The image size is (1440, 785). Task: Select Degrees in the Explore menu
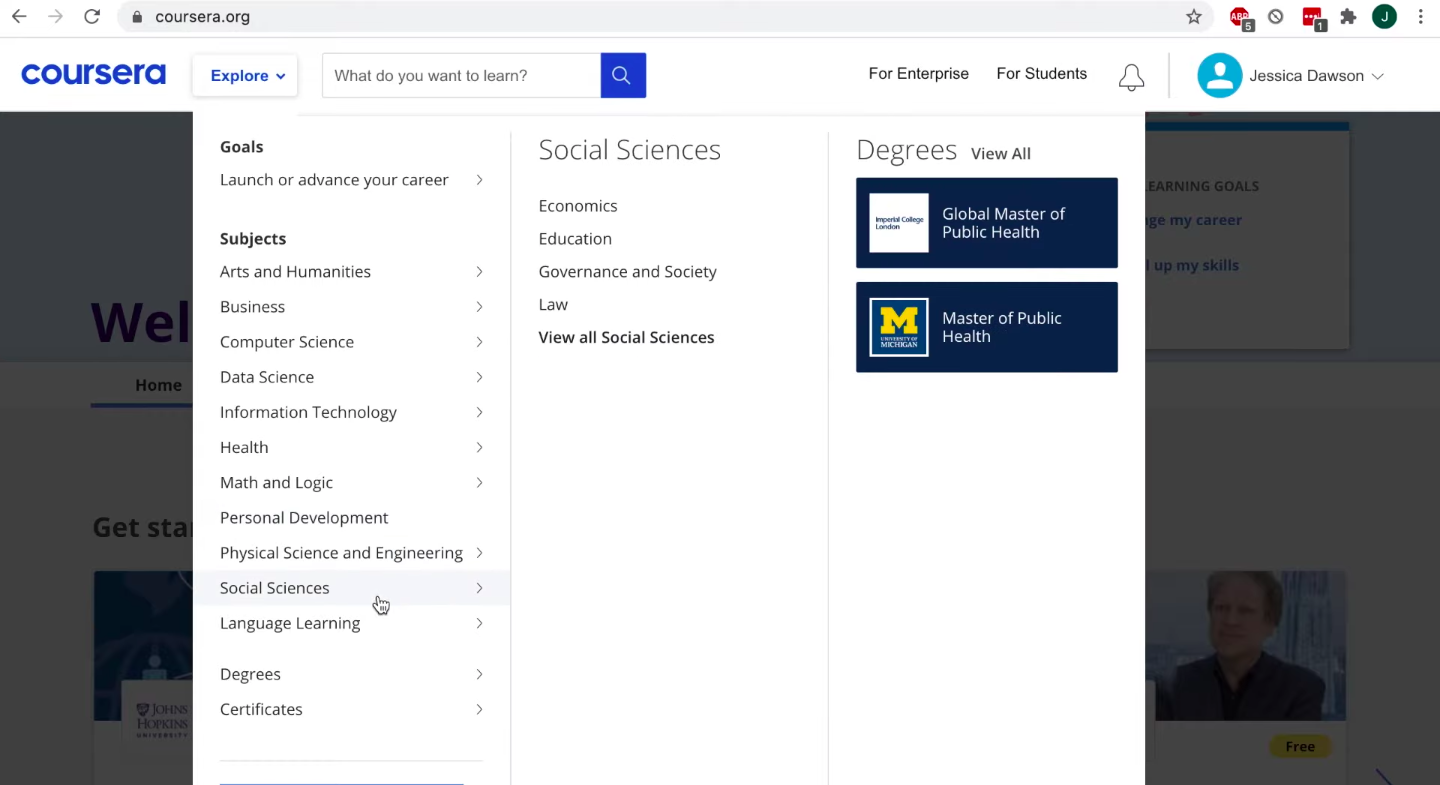pyautogui.click(x=250, y=673)
